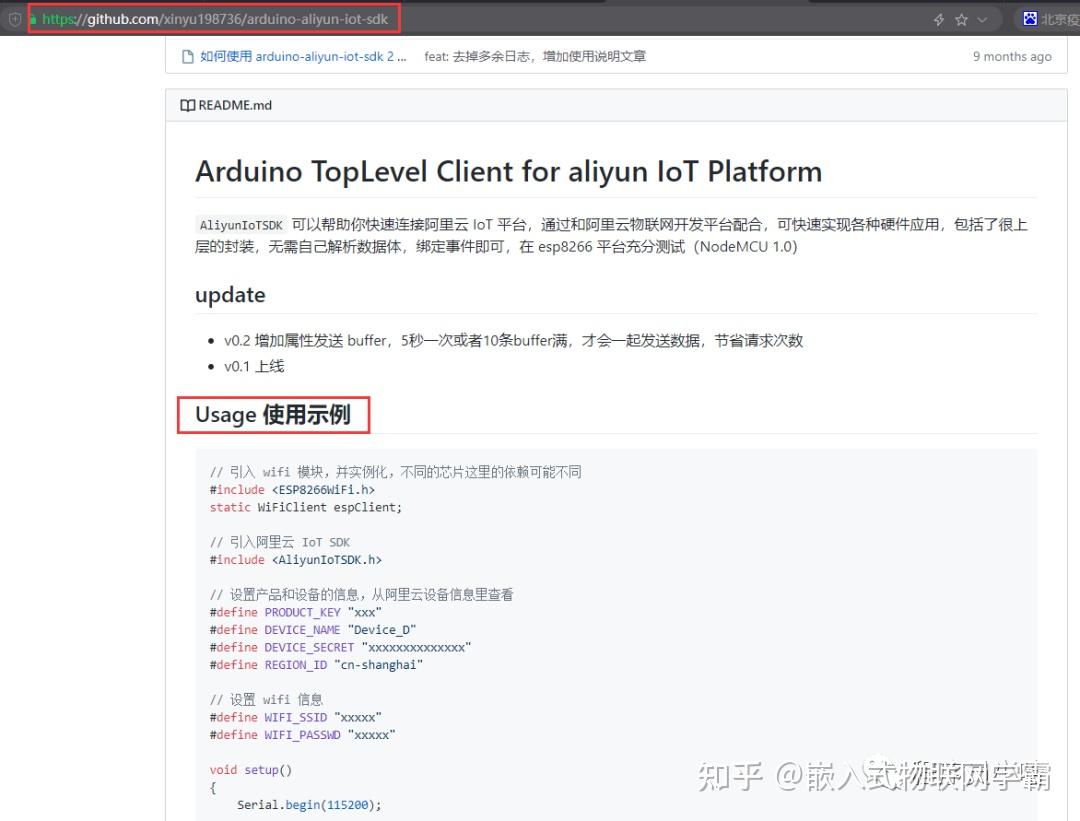Click the 9 months ago timestamp link
Image resolution: width=1080 pixels, height=821 pixels.
1012,56
